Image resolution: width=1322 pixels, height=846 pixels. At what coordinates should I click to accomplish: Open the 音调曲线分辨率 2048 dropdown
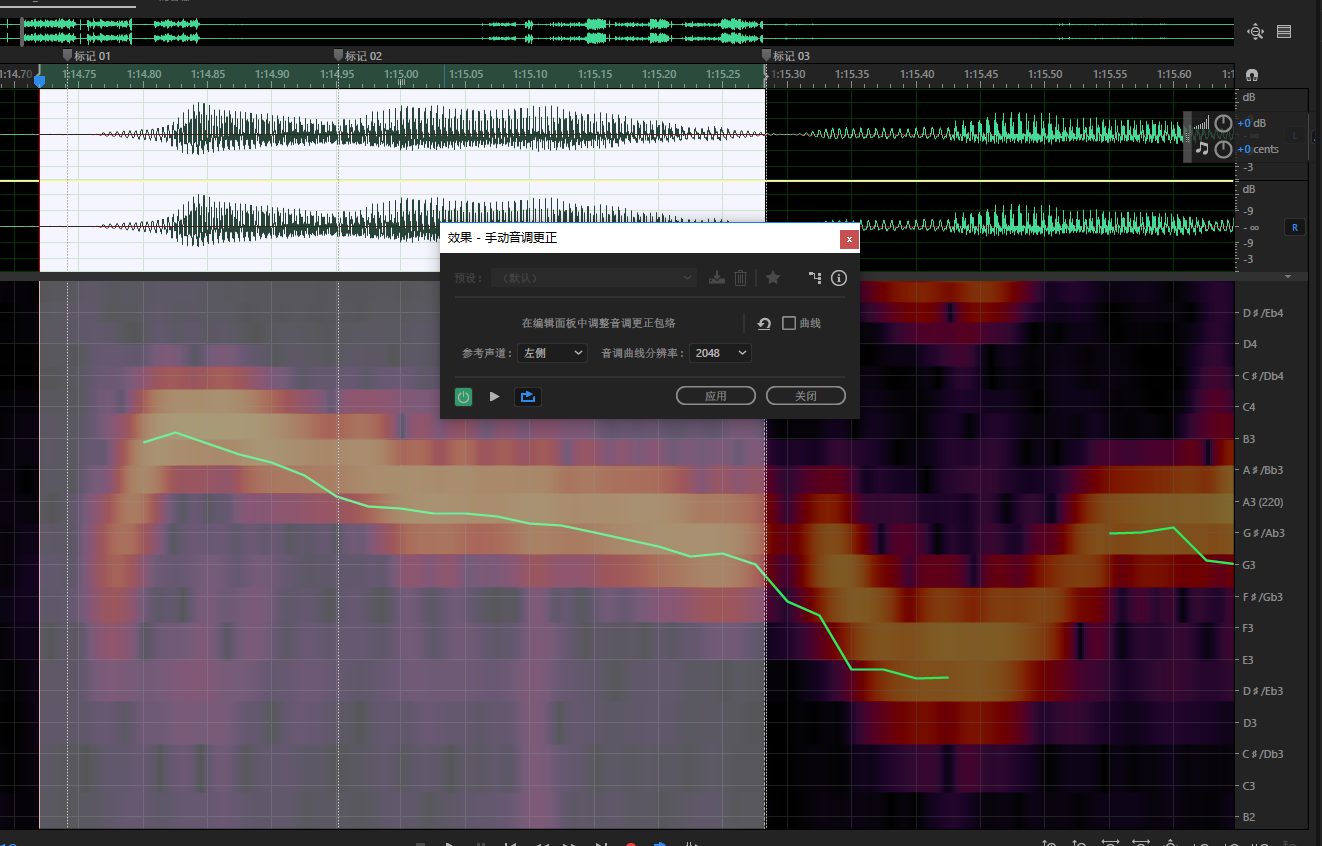coord(720,353)
